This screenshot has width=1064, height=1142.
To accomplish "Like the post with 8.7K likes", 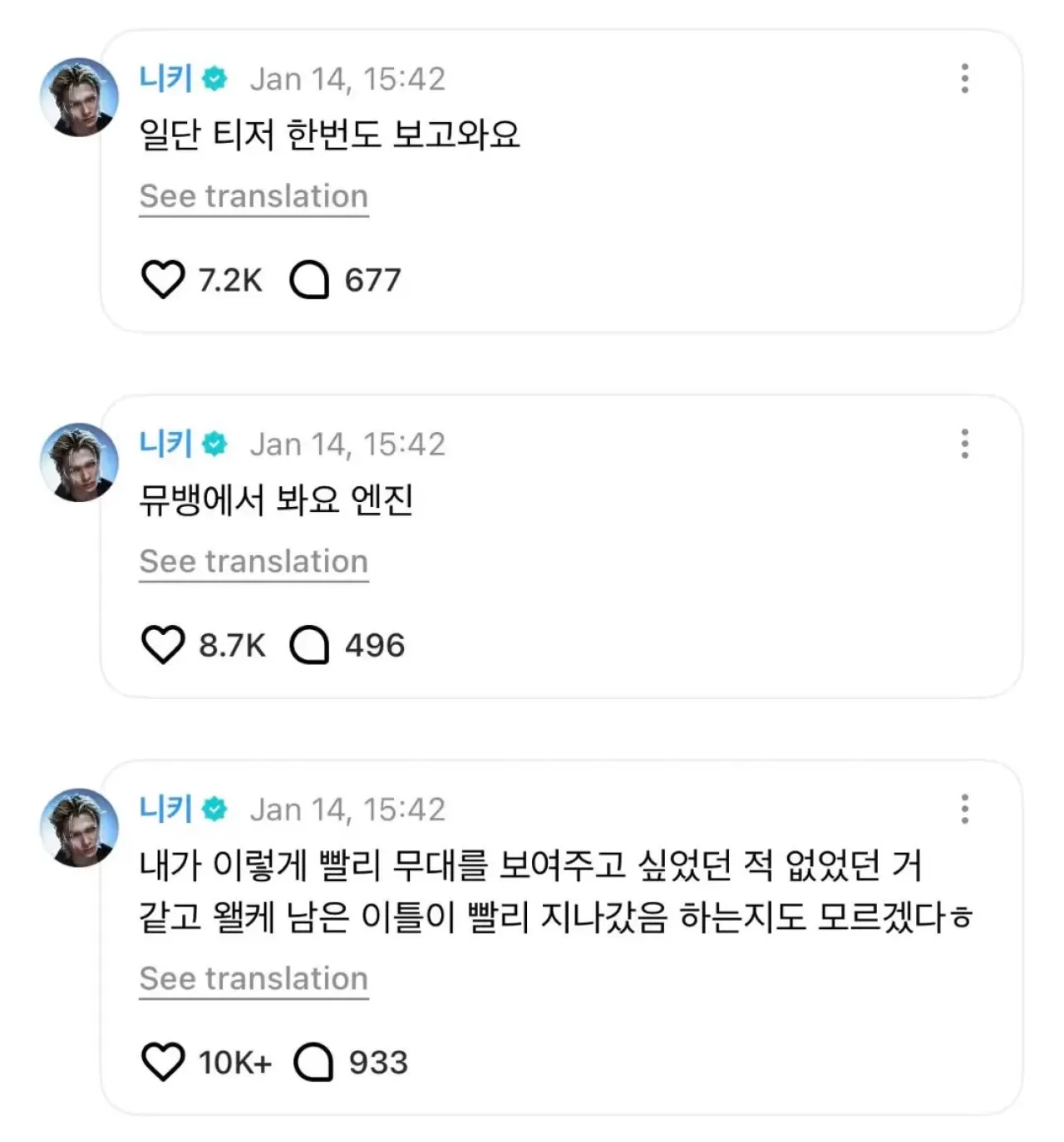I will [163, 645].
